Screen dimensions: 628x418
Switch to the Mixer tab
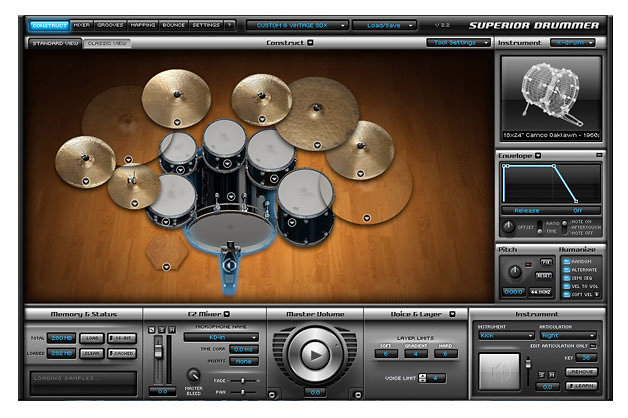pos(82,25)
